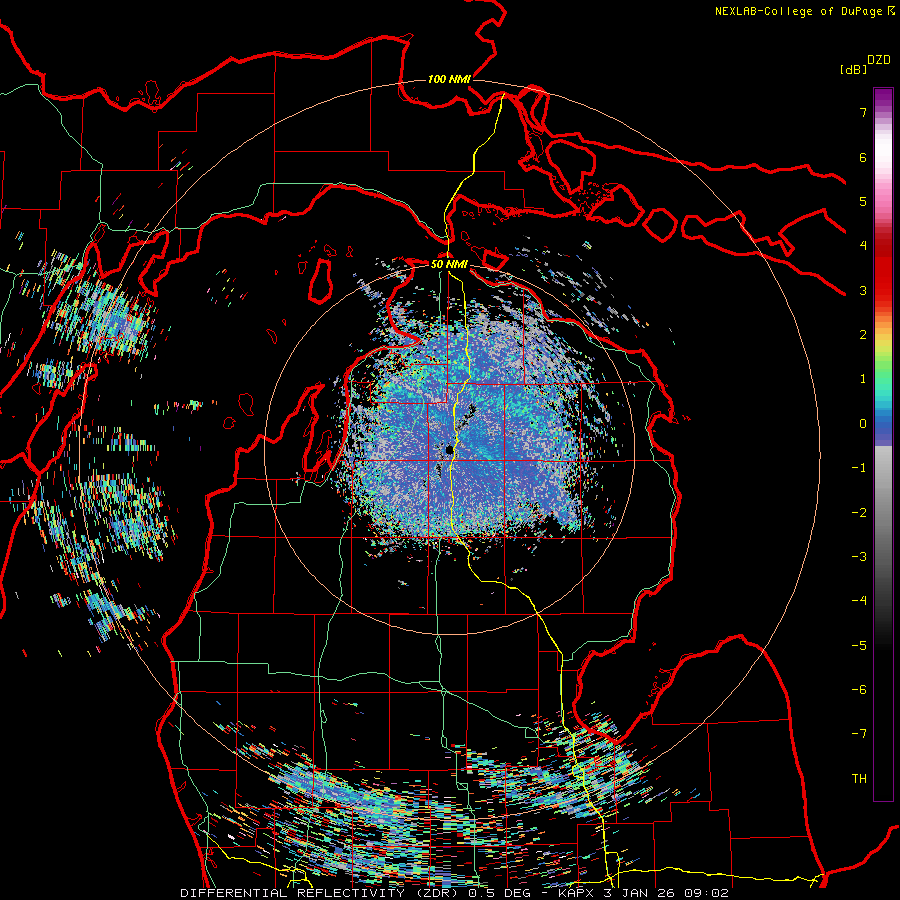Click the 50 NMI range ring label
The width and height of the screenshot is (900, 900).
pos(449,264)
